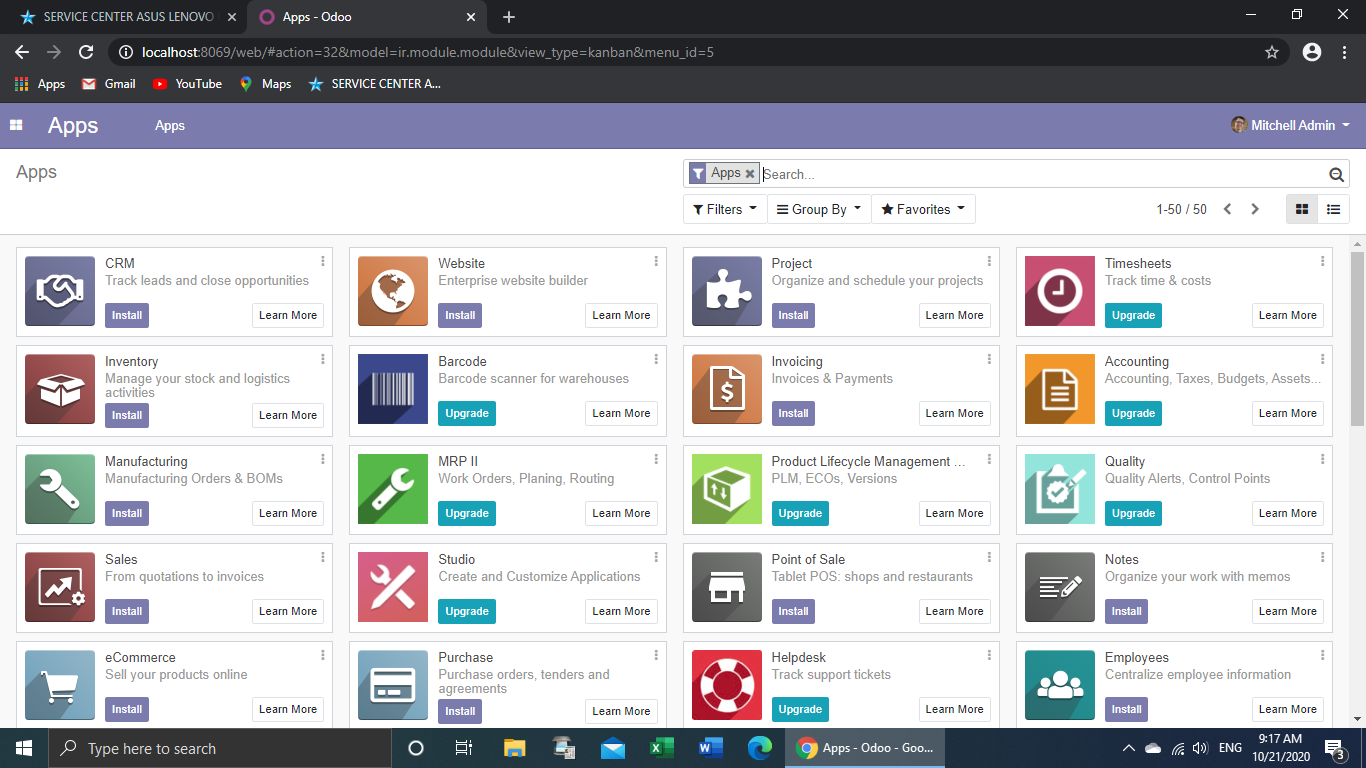Click the Project puzzle piece icon

(727, 291)
